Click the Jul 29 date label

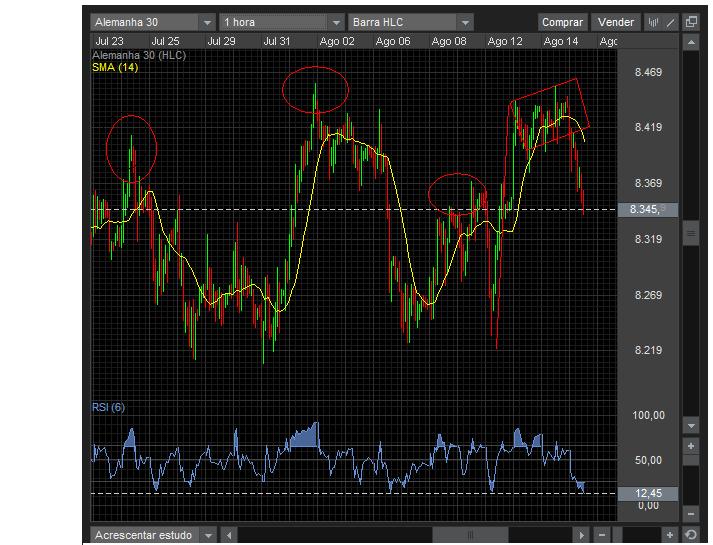point(221,41)
